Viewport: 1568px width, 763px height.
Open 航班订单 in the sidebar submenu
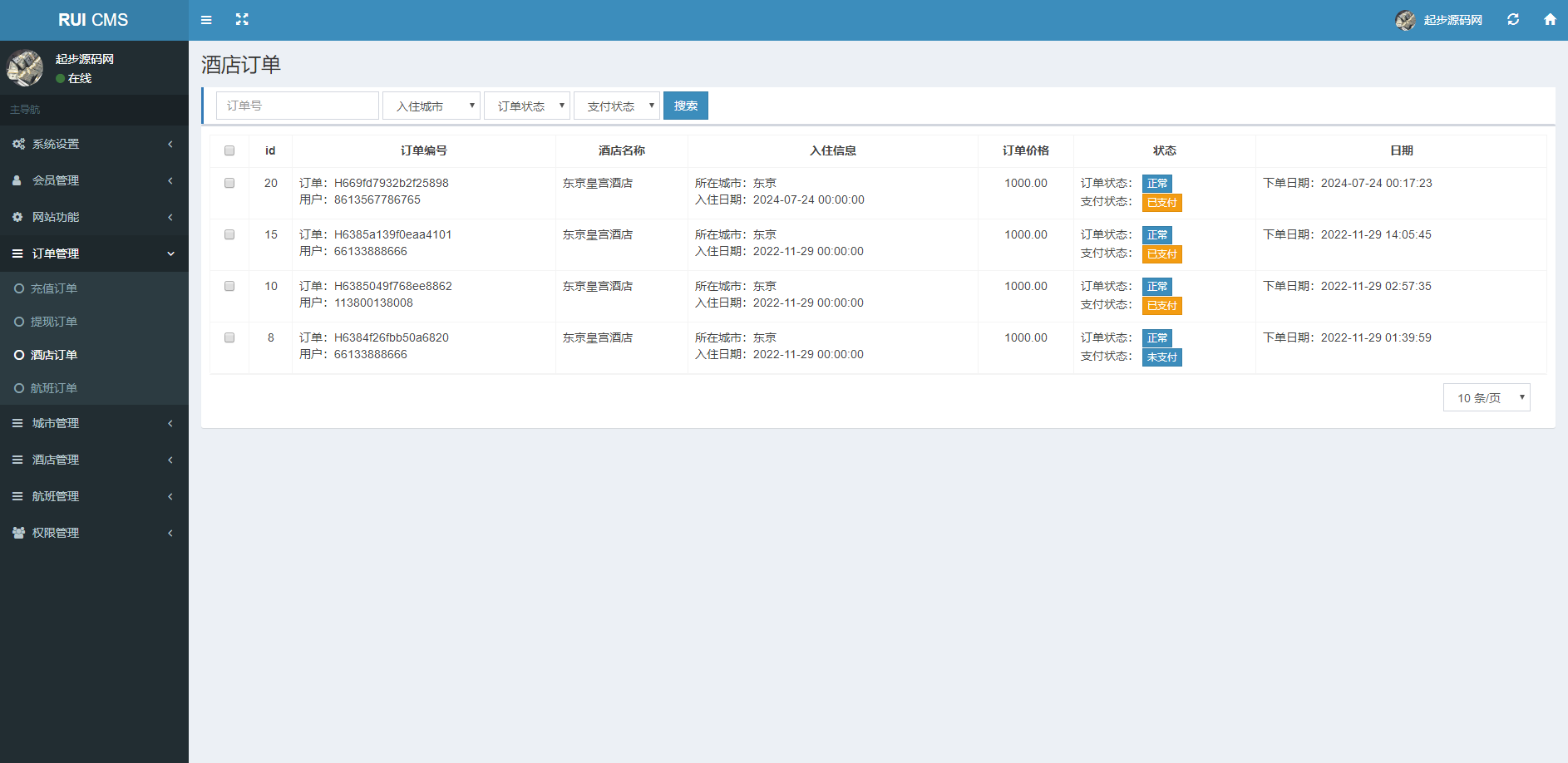[54, 388]
